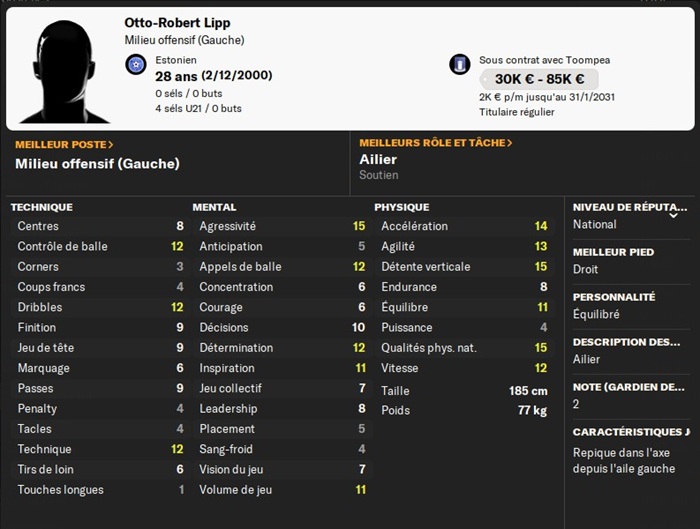Viewport: 700px width, 529px height.
Task: Expand the Niveau de réputation chevron
Action: click(x=673, y=214)
